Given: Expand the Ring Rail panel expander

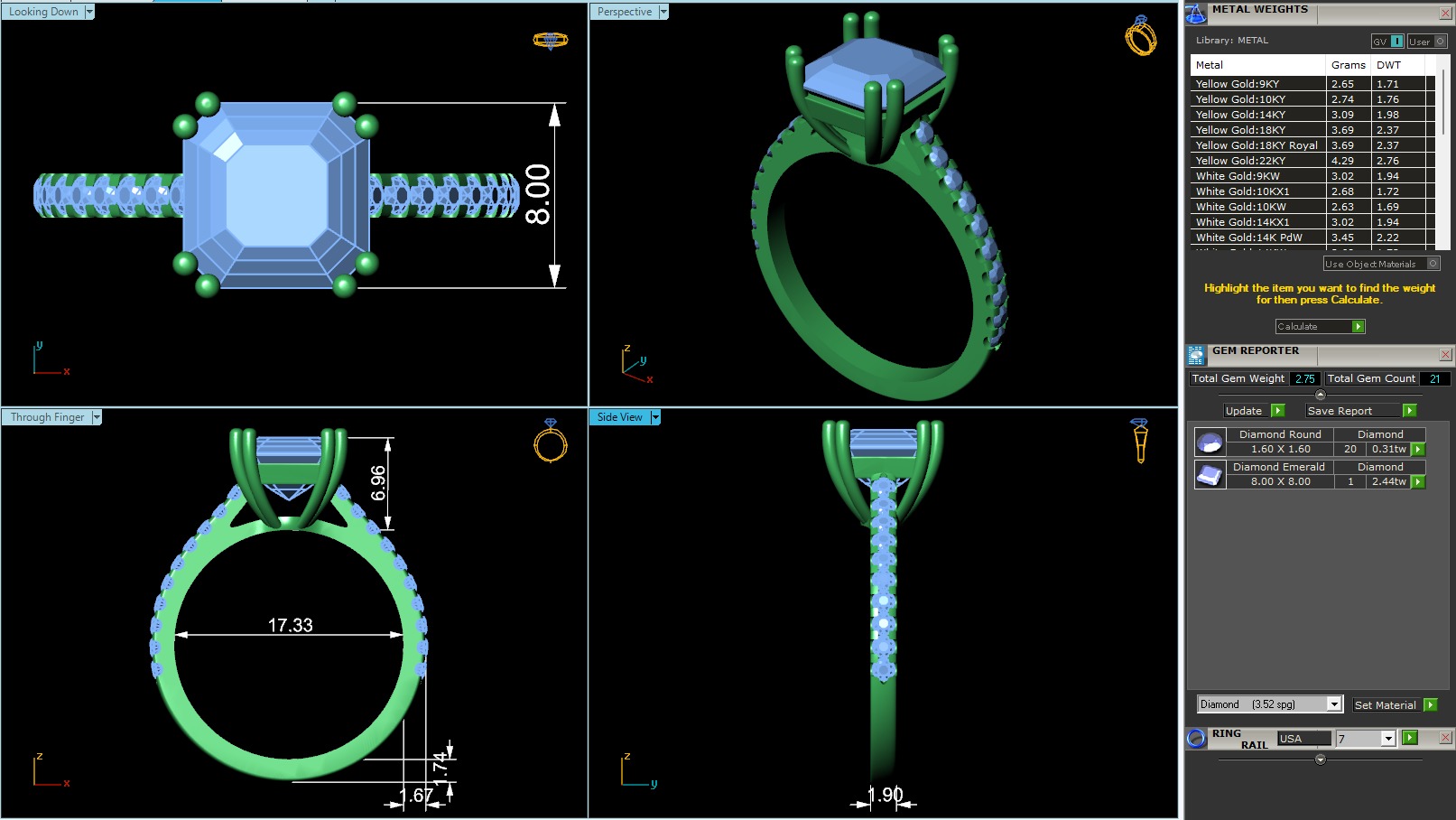Looking at the screenshot, I should tap(1321, 759).
